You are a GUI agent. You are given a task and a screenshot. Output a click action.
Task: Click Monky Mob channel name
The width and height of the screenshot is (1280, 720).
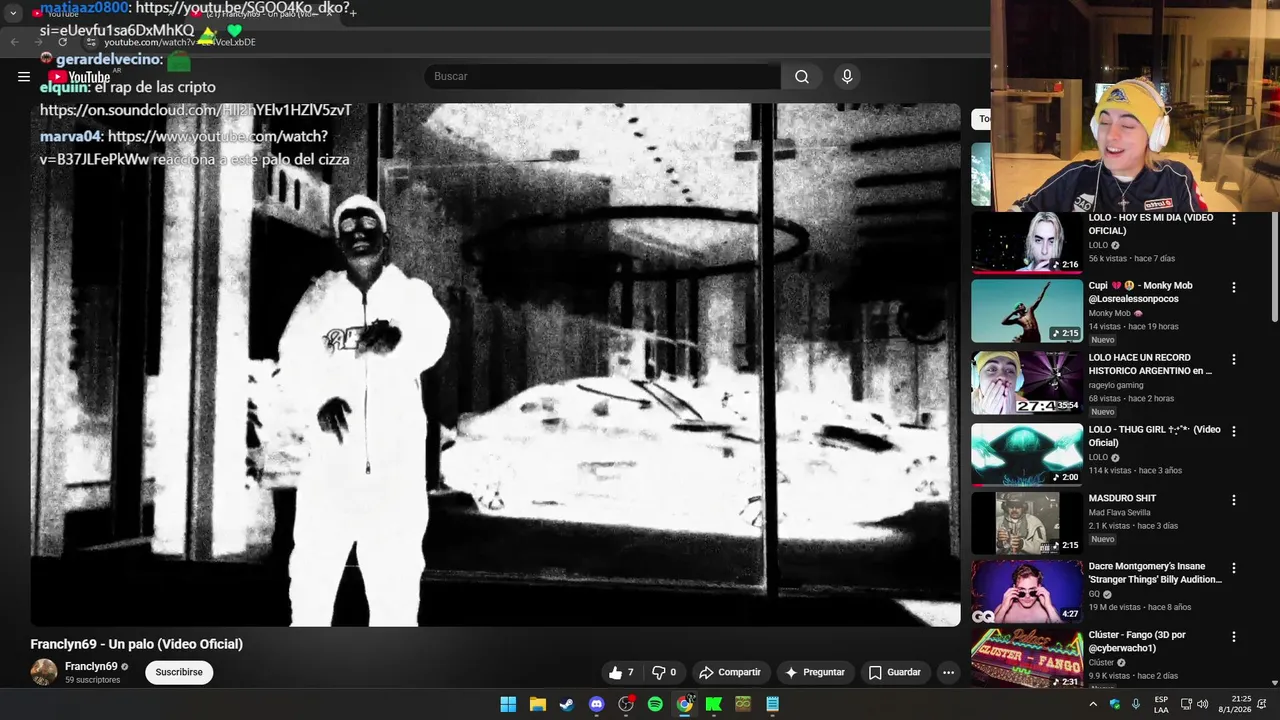[1110, 313]
